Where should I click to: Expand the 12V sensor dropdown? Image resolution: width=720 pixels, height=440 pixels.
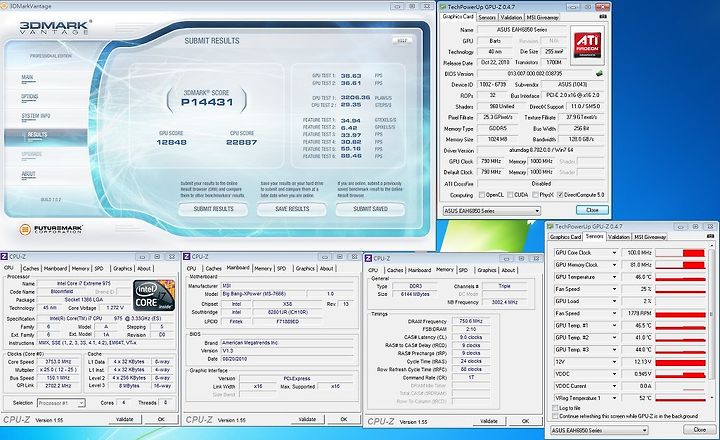pyautogui.click(x=614, y=362)
